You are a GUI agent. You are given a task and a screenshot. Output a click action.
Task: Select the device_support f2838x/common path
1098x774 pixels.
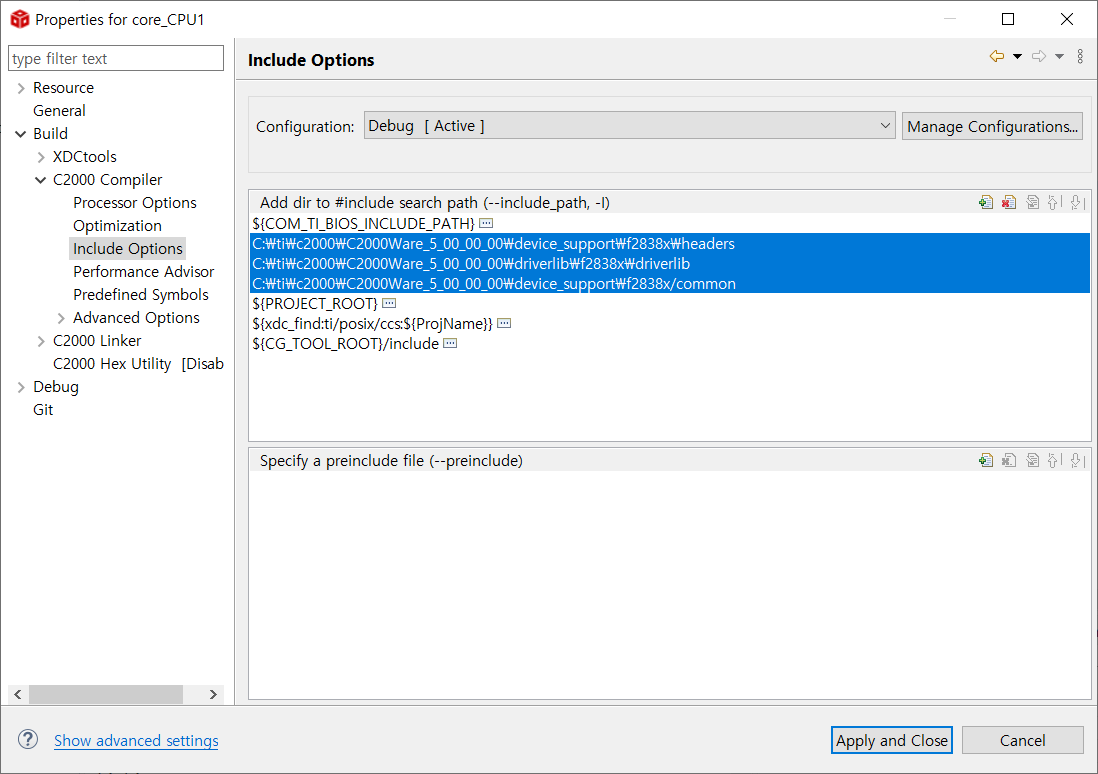pos(669,284)
